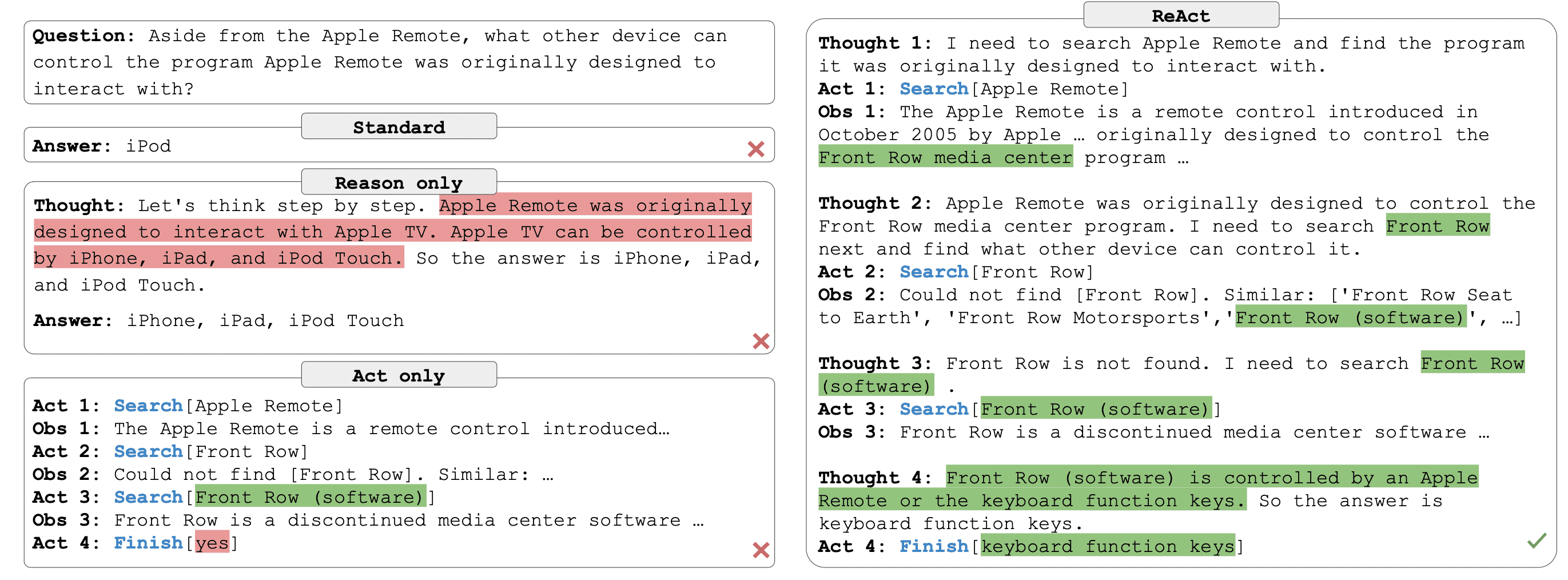Select the ReAct header label

[1180, 15]
